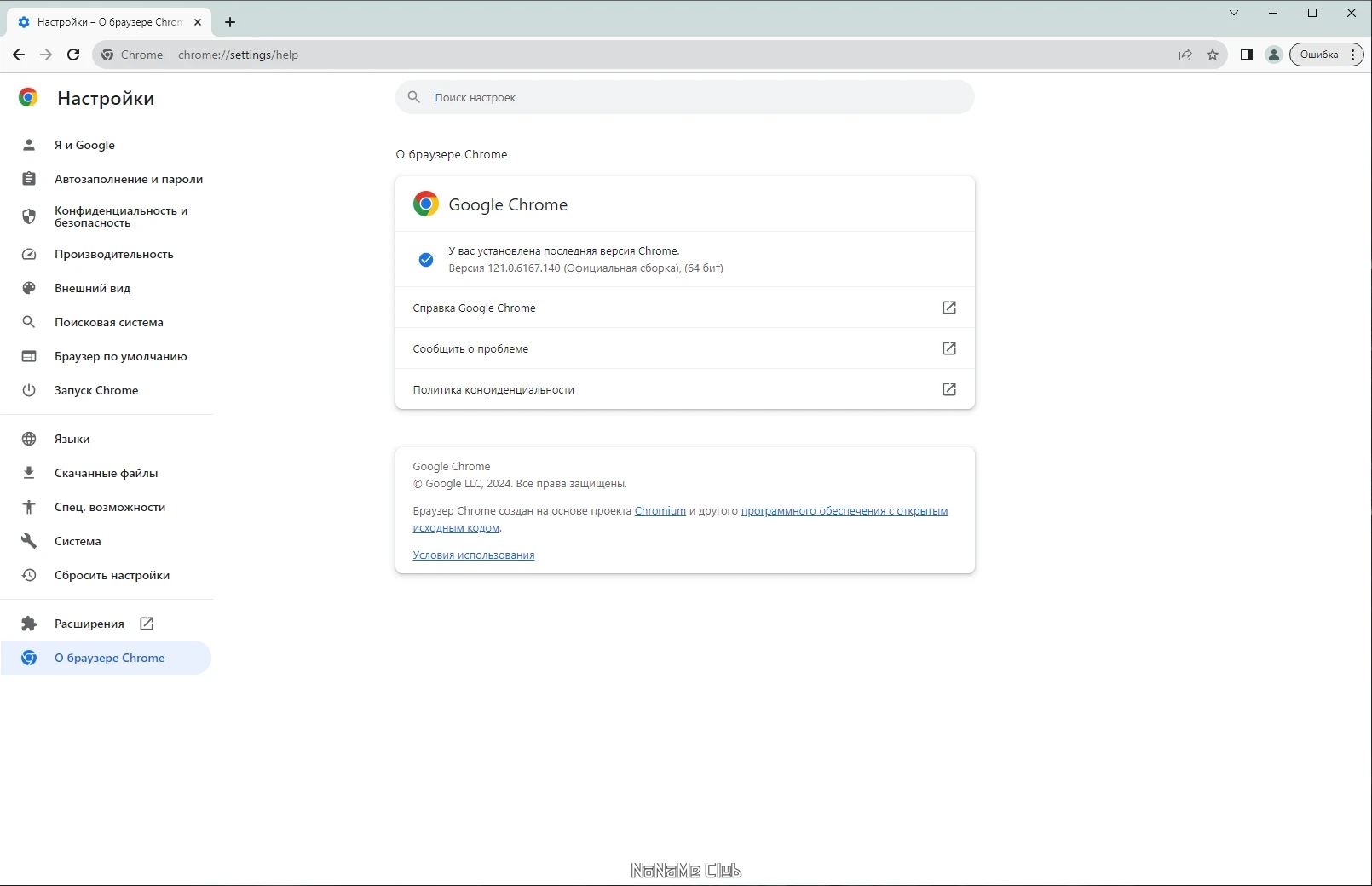Screen dimensions: 1372x886
Task: Go back using the browser back arrow
Action: pyautogui.click(x=19, y=55)
